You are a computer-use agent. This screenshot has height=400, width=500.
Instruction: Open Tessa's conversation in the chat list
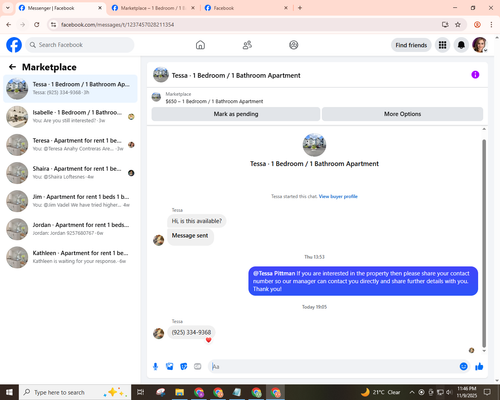(x=70, y=89)
